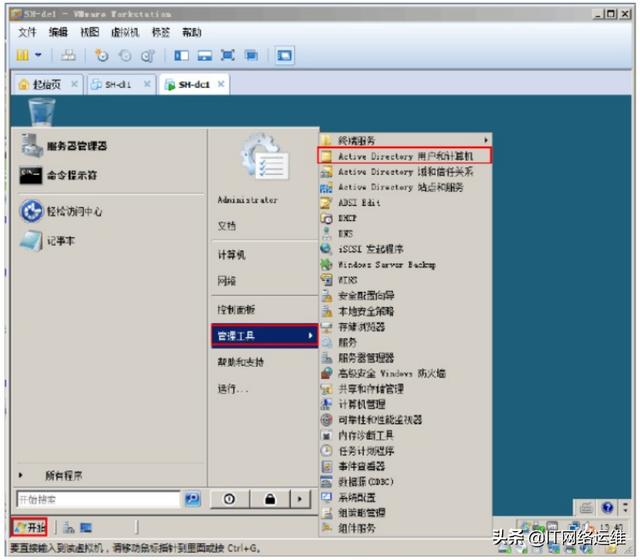Viewport: 640px width, 560px height.
Task: Click the VMware snapshot toolbar icon
Action: pyautogui.click(x=102, y=55)
